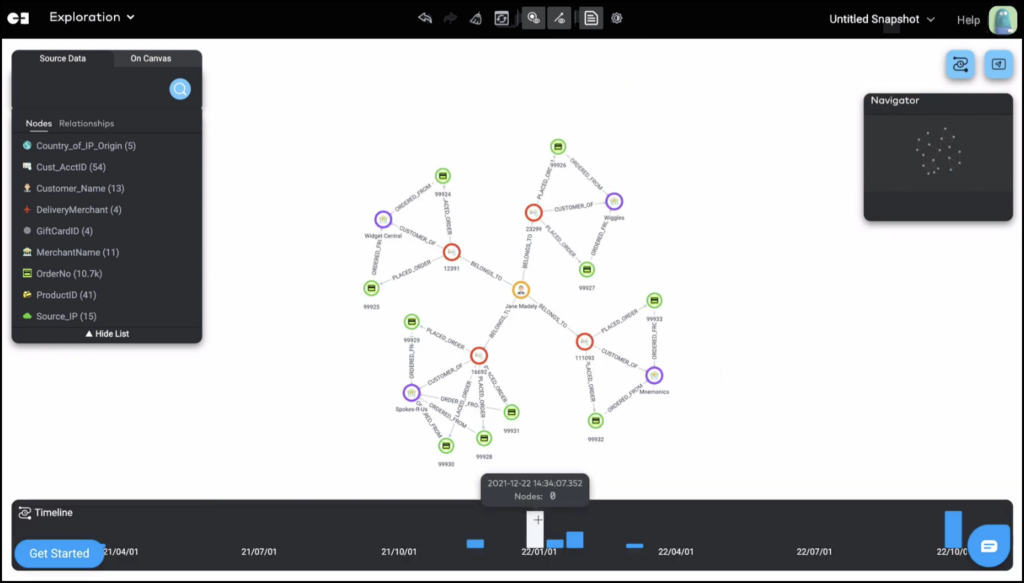Switch to the On Canvas tab
Viewport: 1024px width, 583px height.
tap(150, 59)
